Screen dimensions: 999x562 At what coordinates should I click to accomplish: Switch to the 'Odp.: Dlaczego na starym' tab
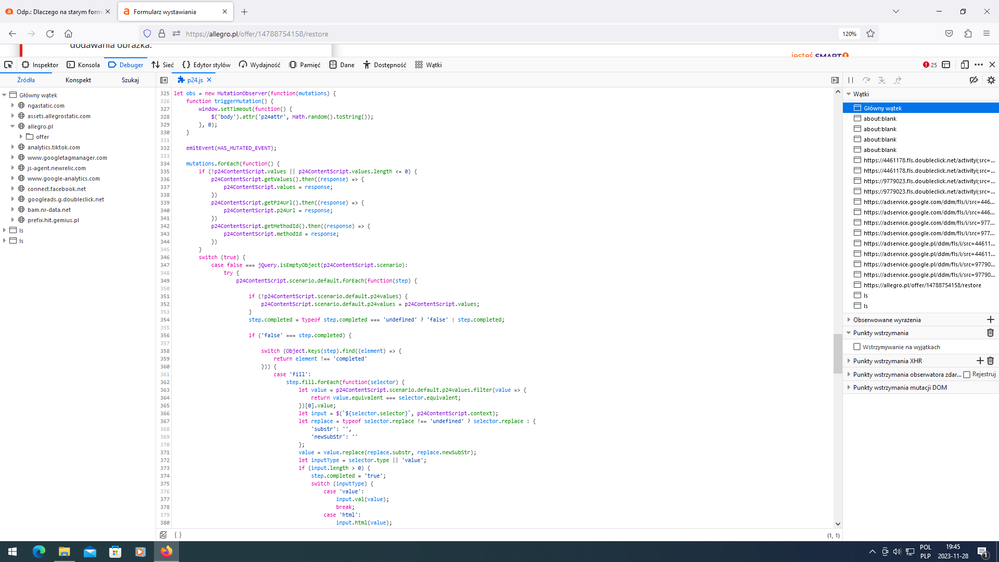tap(57, 11)
